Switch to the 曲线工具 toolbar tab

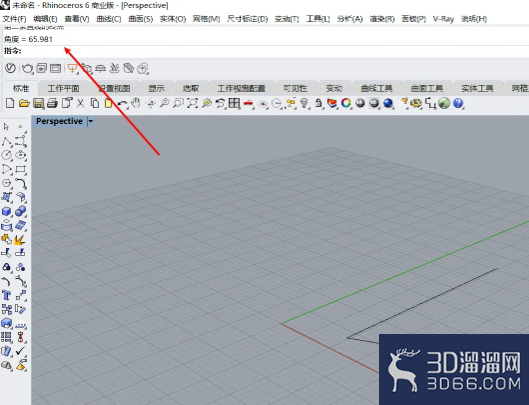377,88
